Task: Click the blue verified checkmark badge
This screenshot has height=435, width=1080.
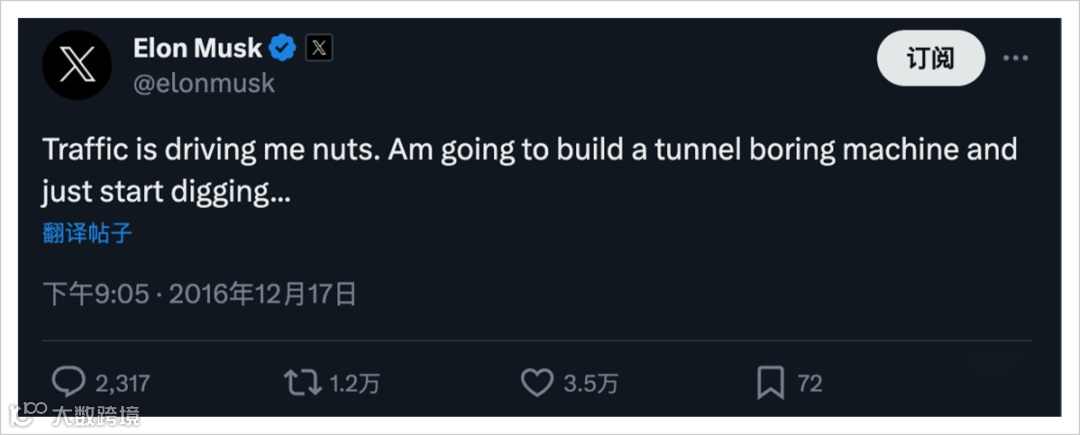Action: click(x=283, y=47)
